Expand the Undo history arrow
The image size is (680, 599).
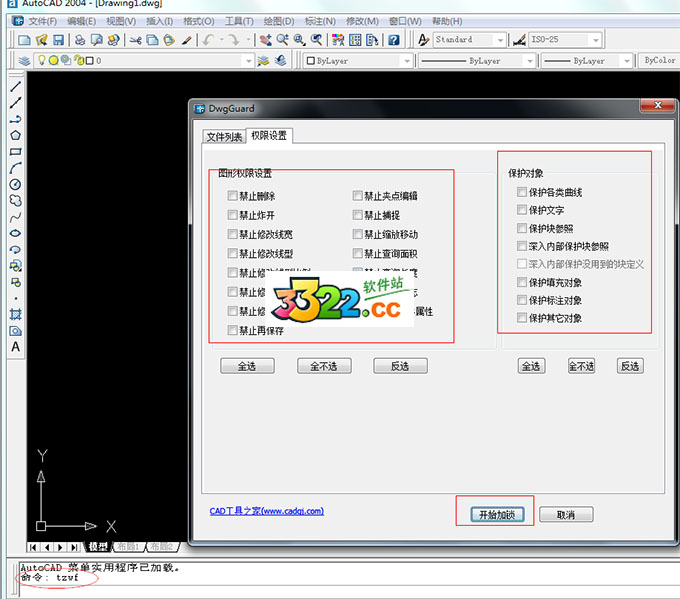(x=222, y=40)
